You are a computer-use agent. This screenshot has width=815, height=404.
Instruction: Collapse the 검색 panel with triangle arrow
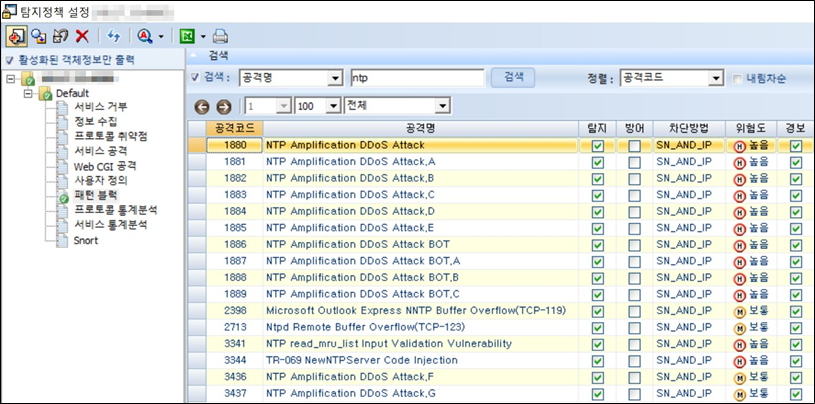(x=193, y=56)
